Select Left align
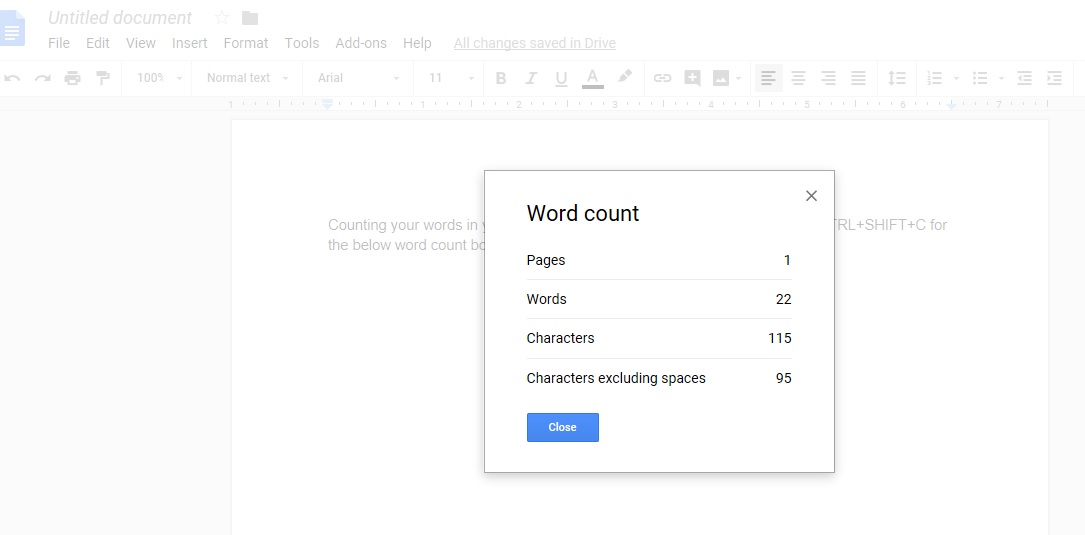 [768, 78]
